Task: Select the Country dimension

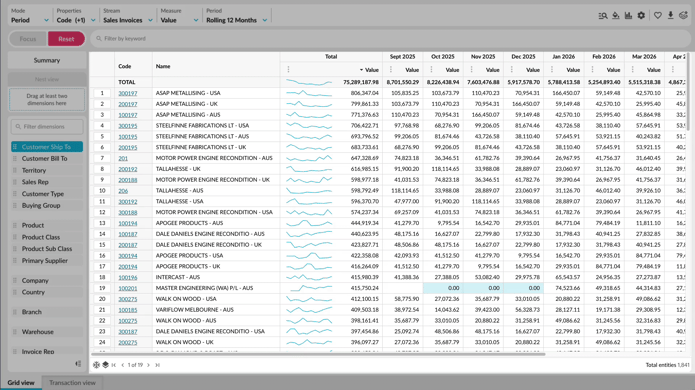Action: (x=47, y=292)
